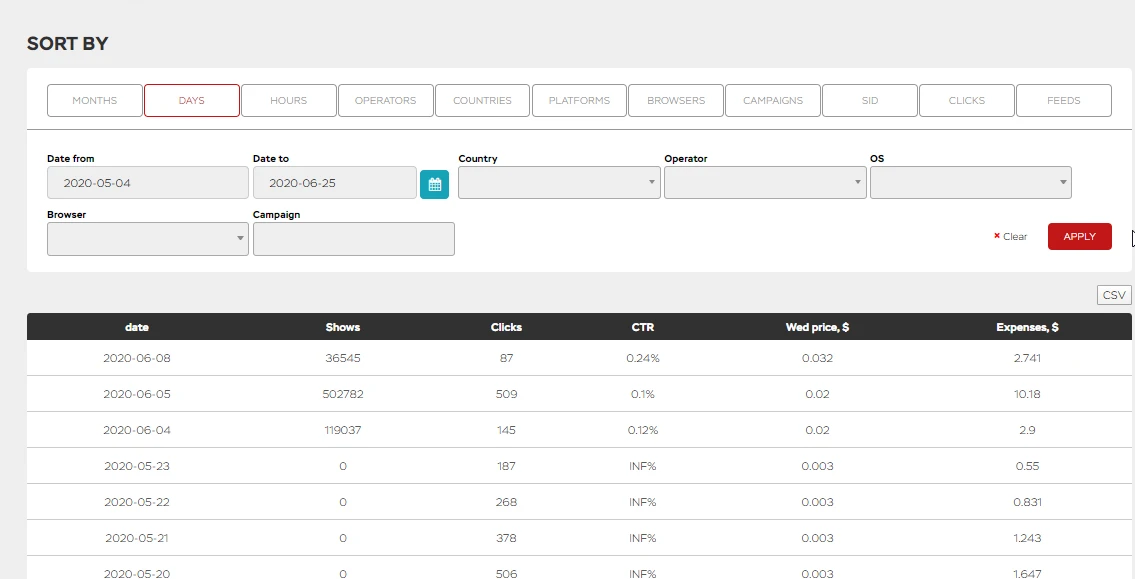Switch to the HOURS tab
Viewport: 1135px width, 579px height.
[289, 101]
